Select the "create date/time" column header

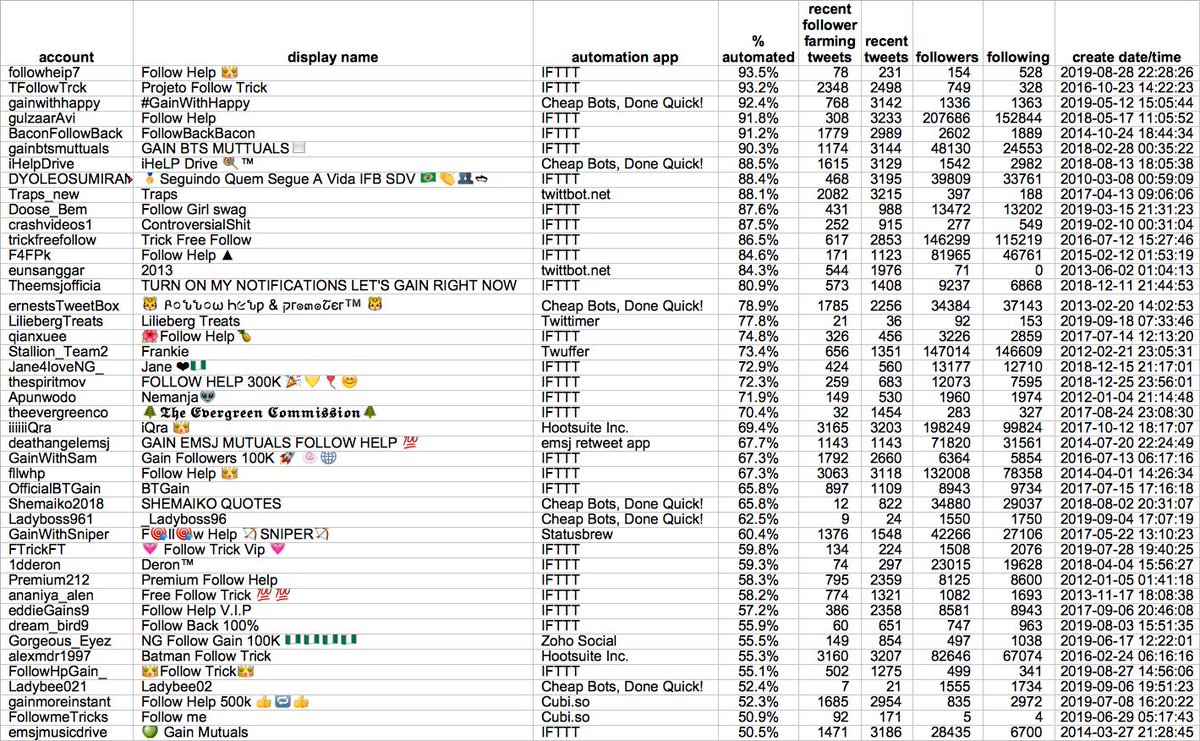(x=1124, y=57)
